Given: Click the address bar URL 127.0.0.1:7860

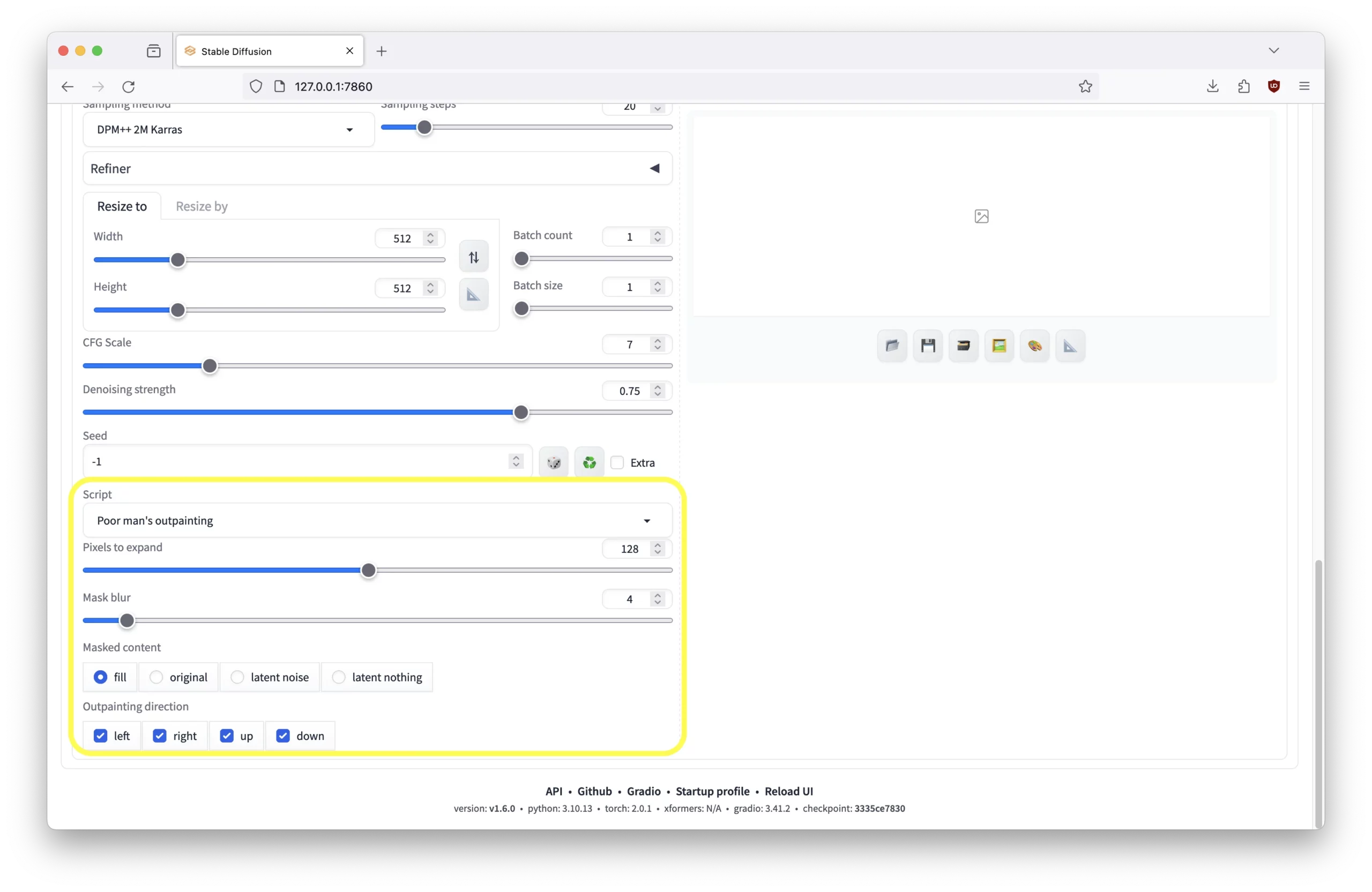Looking at the screenshot, I should click(x=334, y=86).
